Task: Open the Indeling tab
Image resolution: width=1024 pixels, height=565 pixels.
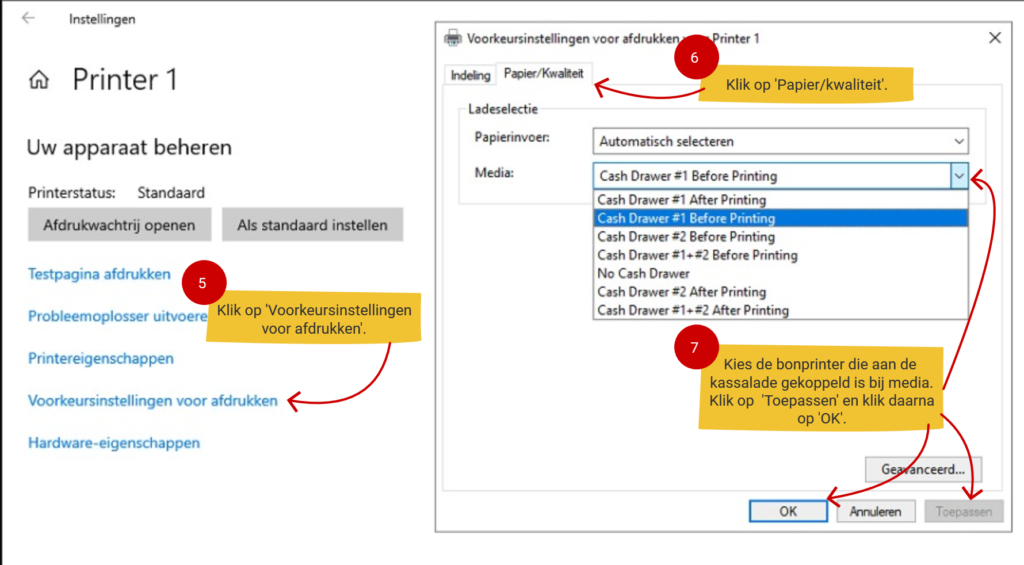Action: 470,75
